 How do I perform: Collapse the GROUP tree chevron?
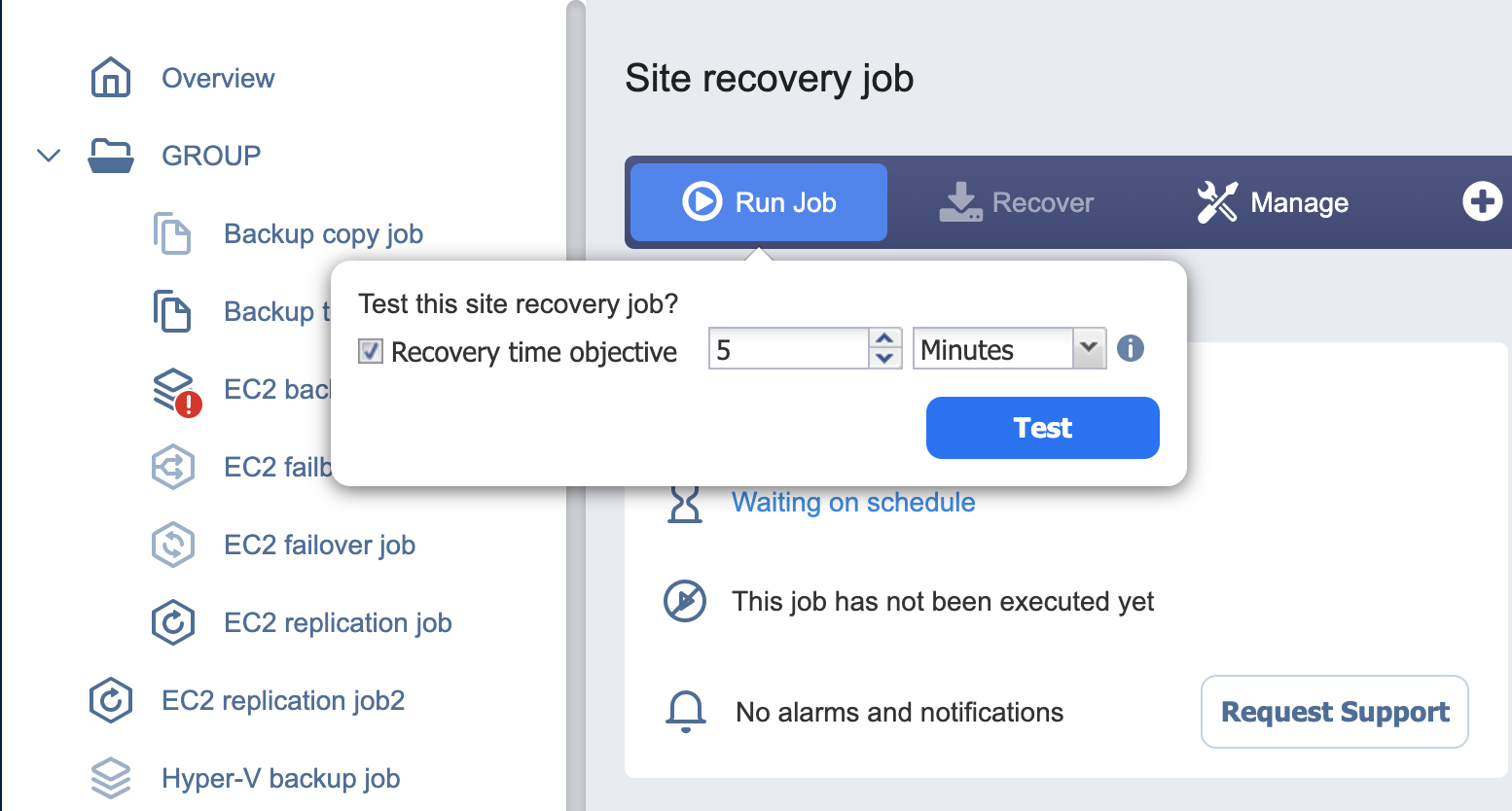tap(49, 156)
